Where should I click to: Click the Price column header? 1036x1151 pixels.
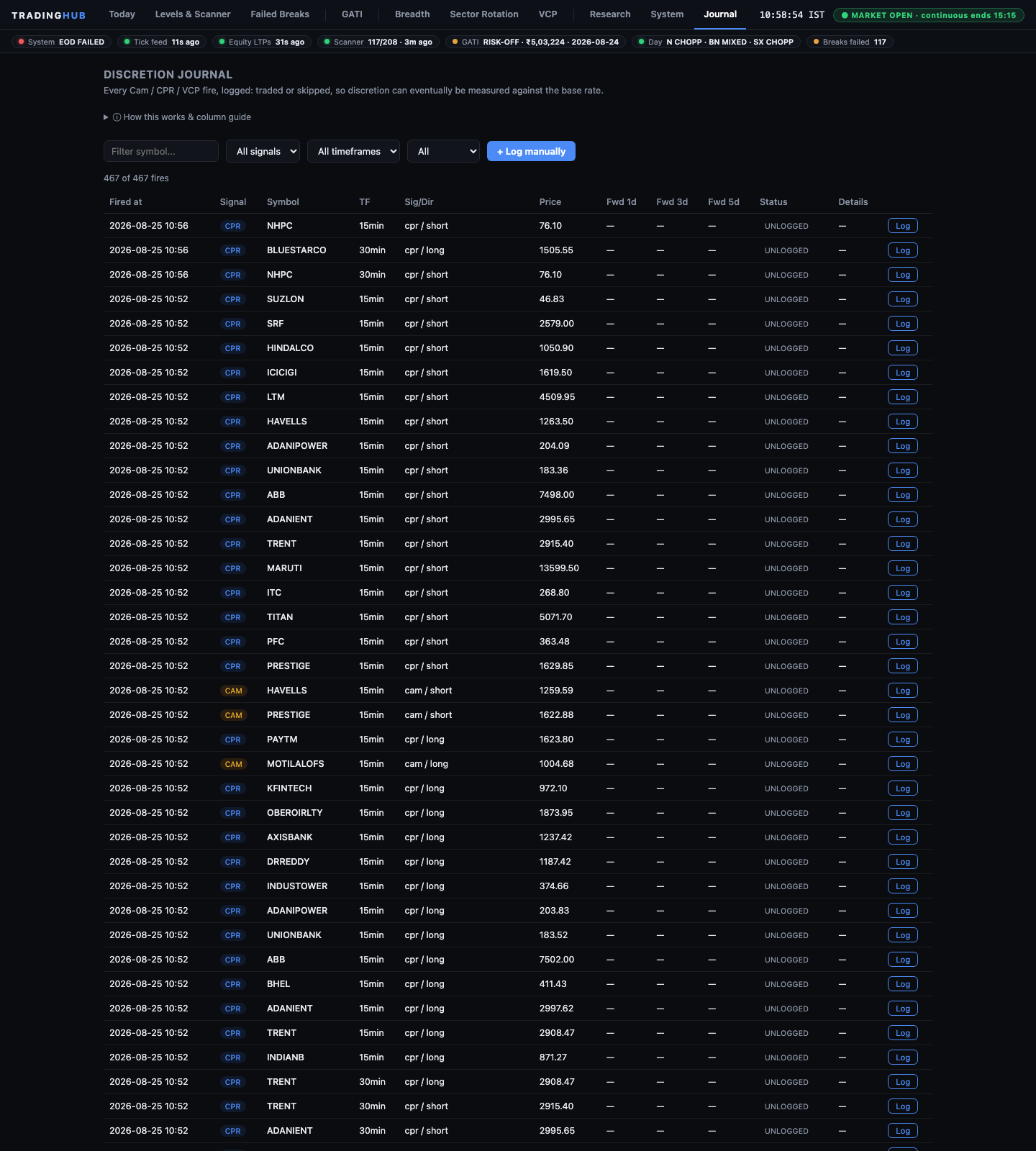click(550, 202)
